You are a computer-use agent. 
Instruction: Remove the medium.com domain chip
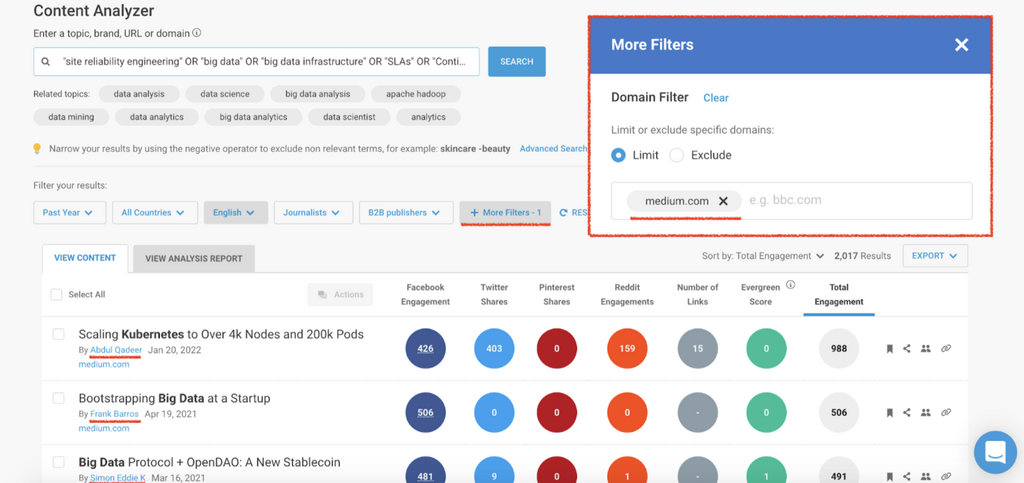click(724, 201)
